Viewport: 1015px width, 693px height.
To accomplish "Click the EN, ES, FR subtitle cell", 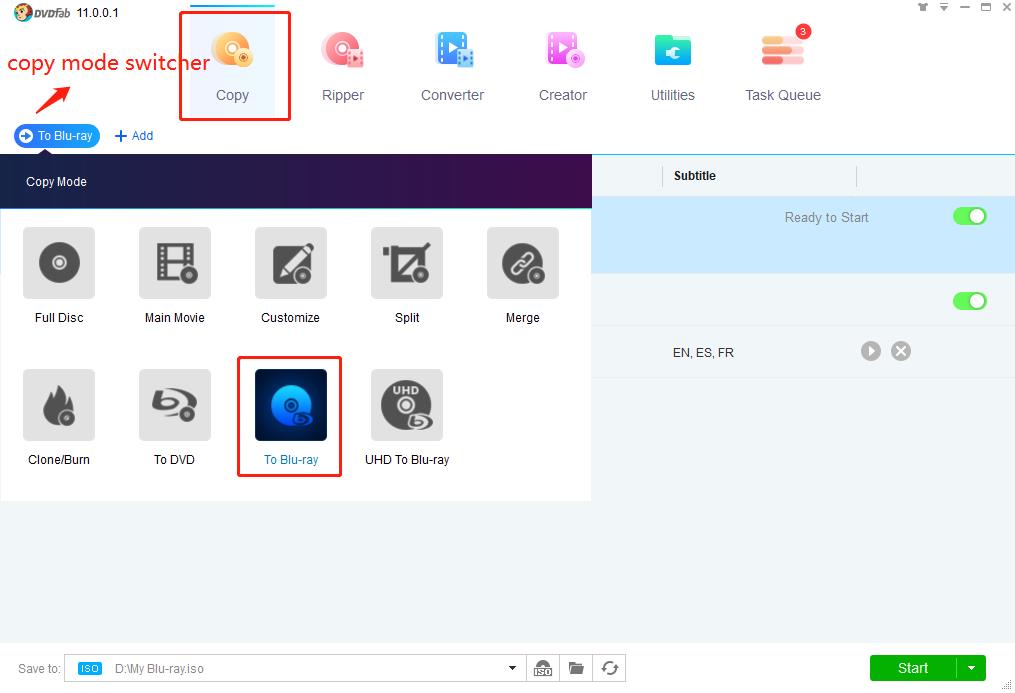I will tap(704, 353).
